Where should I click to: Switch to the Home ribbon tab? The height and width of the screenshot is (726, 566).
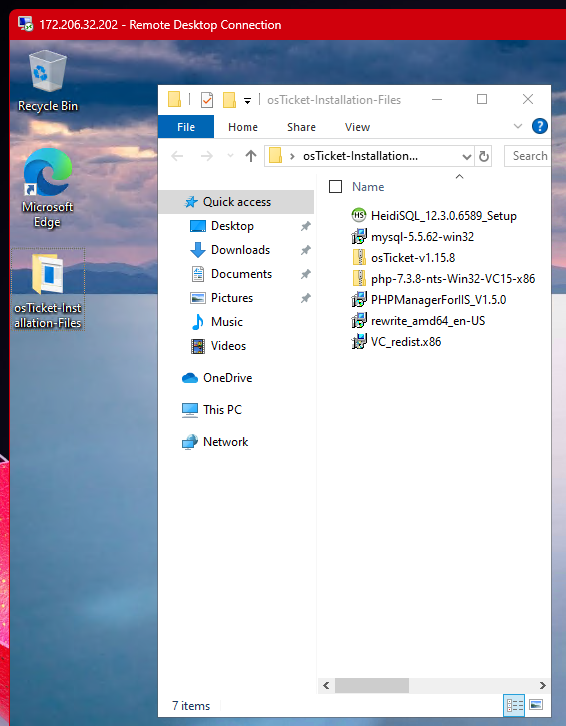point(243,127)
